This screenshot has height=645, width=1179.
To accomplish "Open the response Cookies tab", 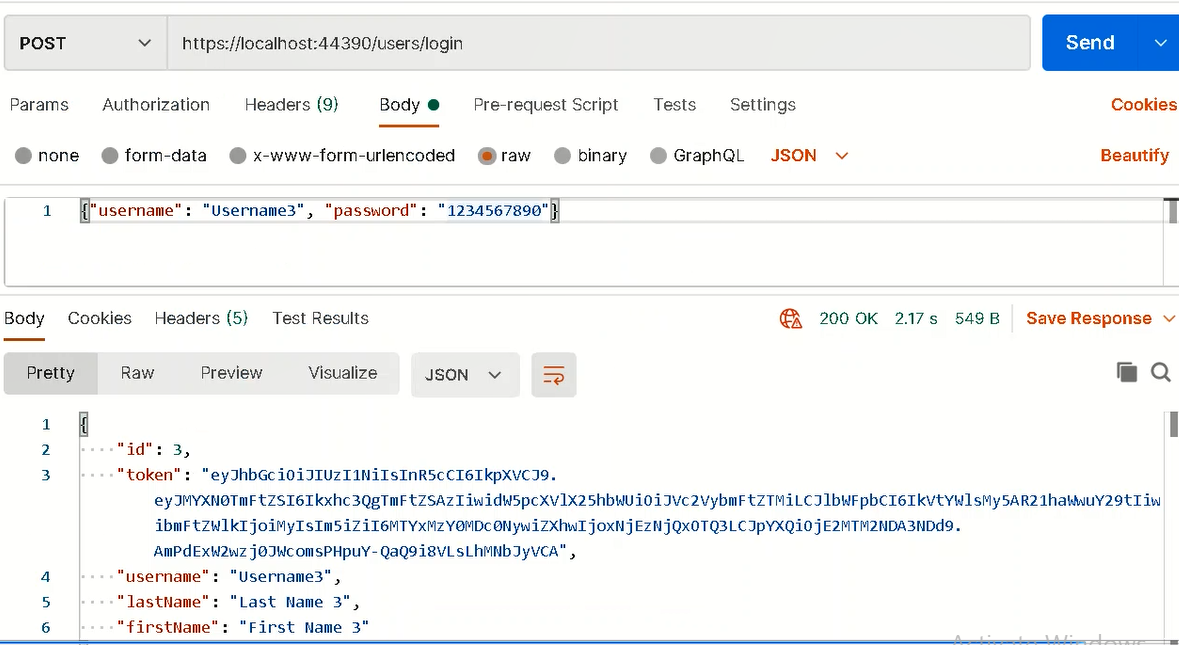I will click(99, 319).
